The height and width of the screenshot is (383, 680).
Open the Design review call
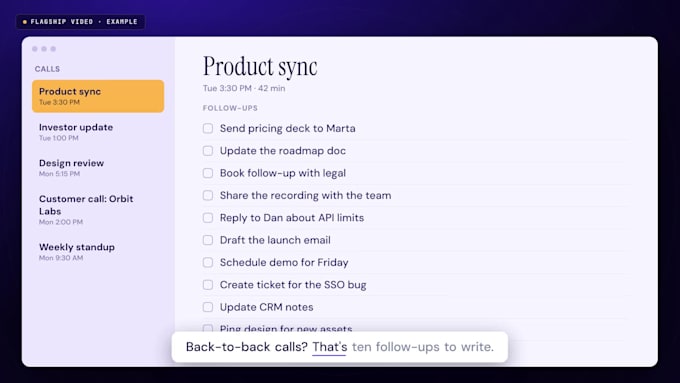point(98,167)
